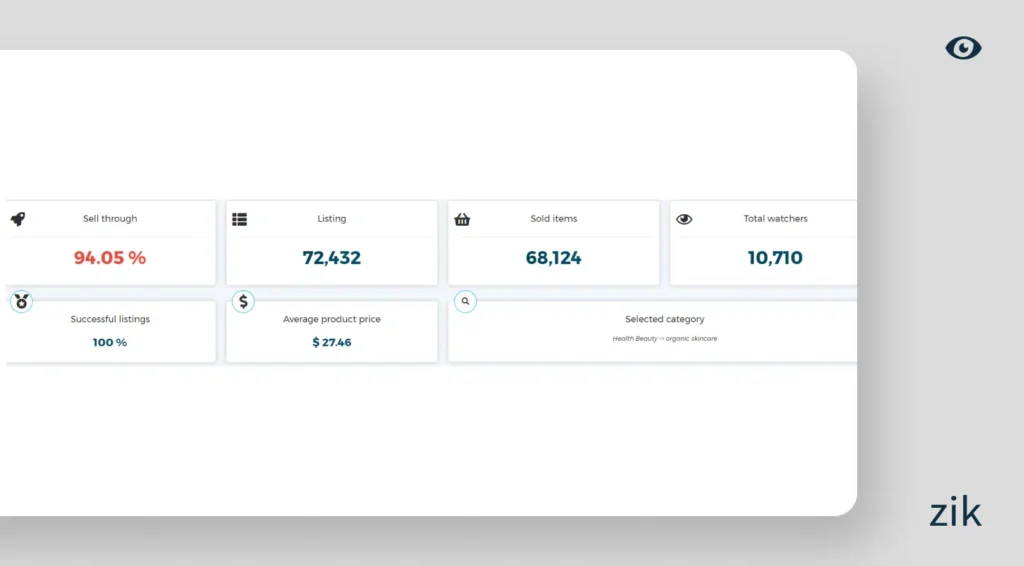Click the dollar sign icon on price card
Image resolution: width=1024 pixels, height=566 pixels.
(244, 301)
